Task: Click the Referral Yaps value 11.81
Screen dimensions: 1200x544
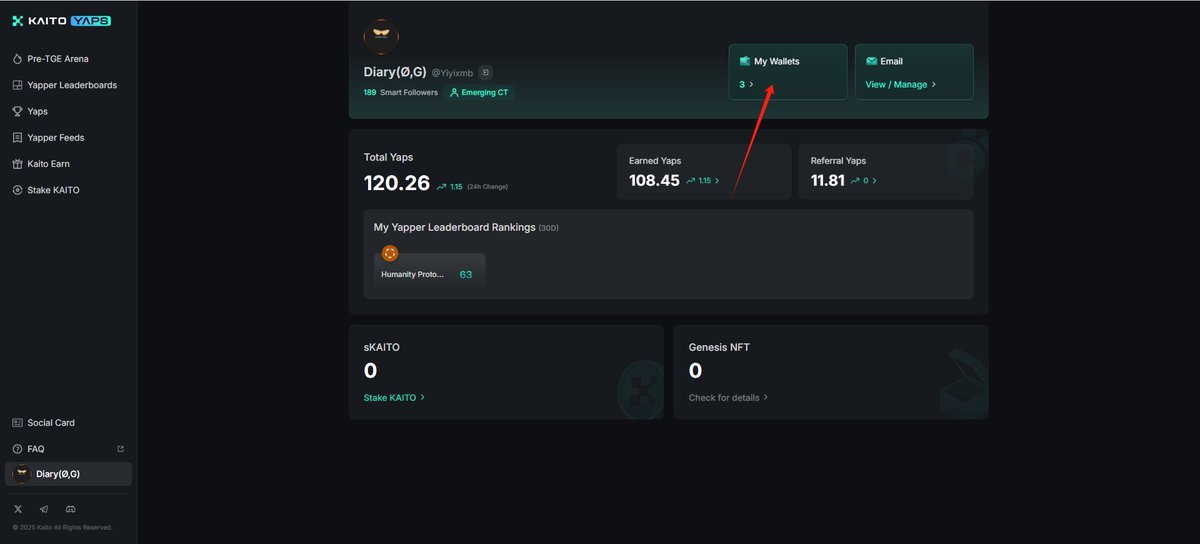Action: pos(828,181)
